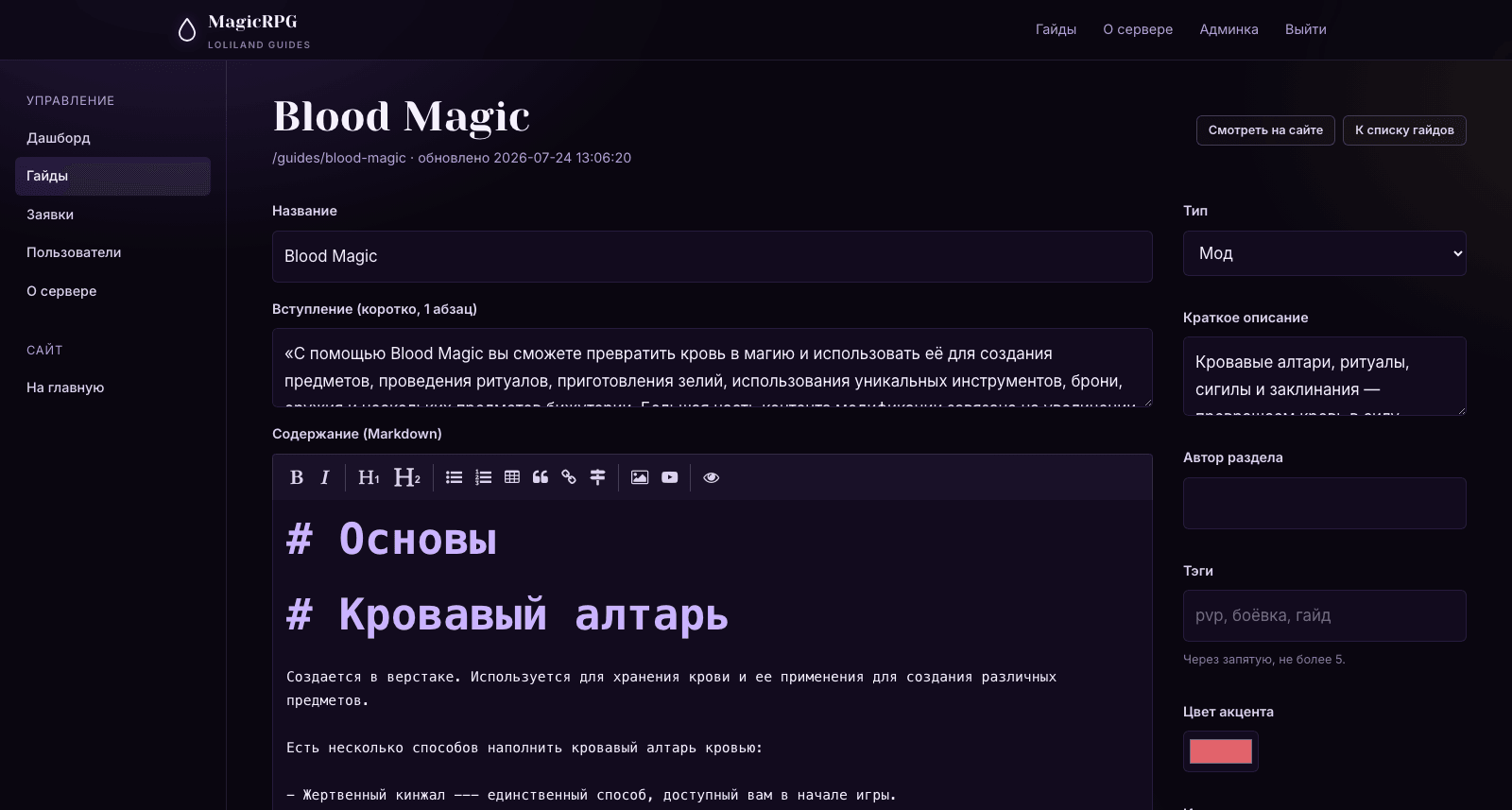Insert an image
Image resolution: width=1512 pixels, height=810 pixels.
coord(640,477)
